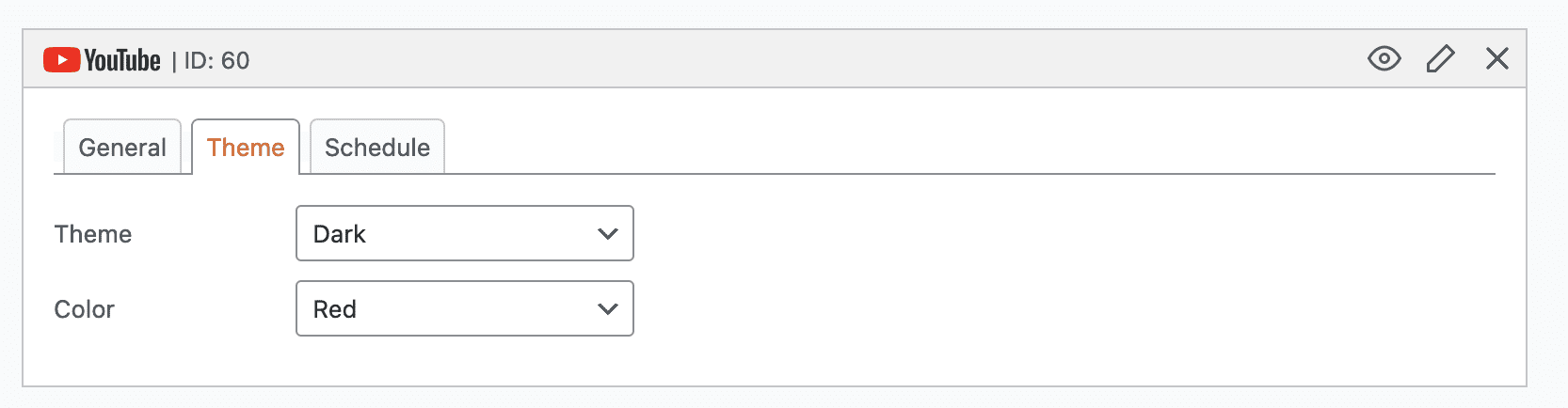Expand the Color dropdown showing Red
The width and height of the screenshot is (1568, 408).
pyautogui.click(x=464, y=309)
